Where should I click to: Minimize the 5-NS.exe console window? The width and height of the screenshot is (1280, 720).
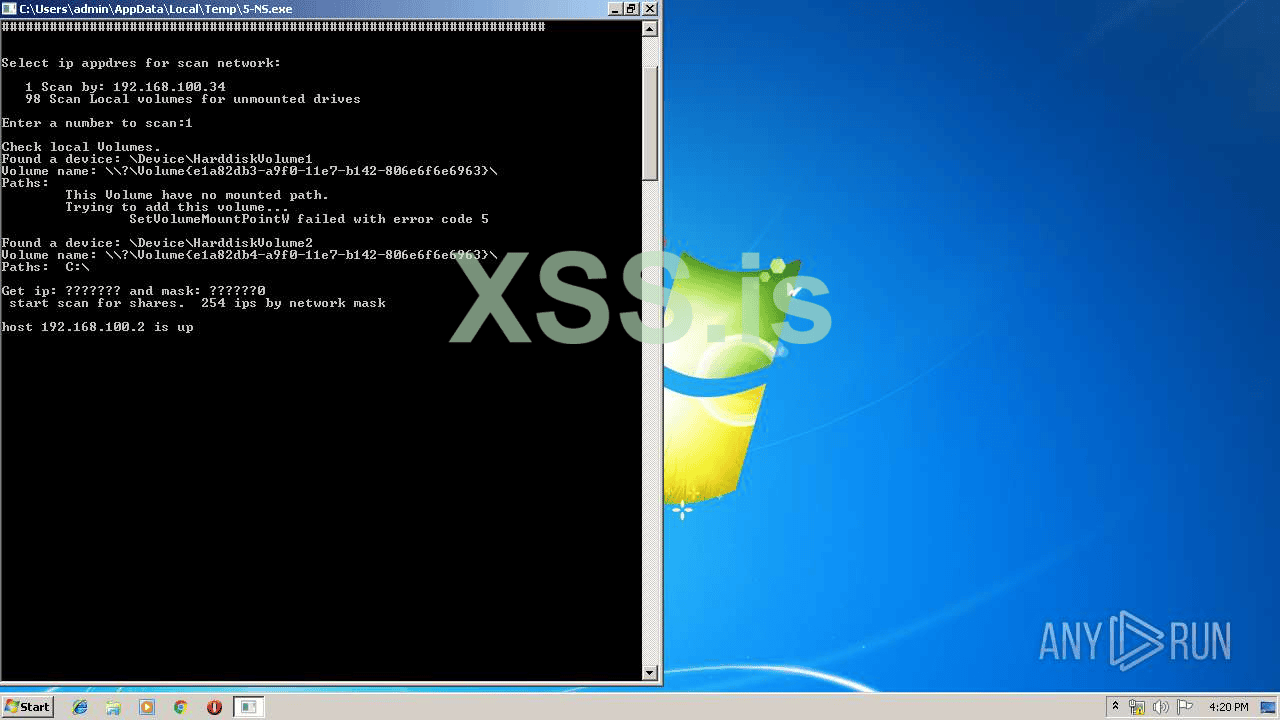tap(614, 8)
